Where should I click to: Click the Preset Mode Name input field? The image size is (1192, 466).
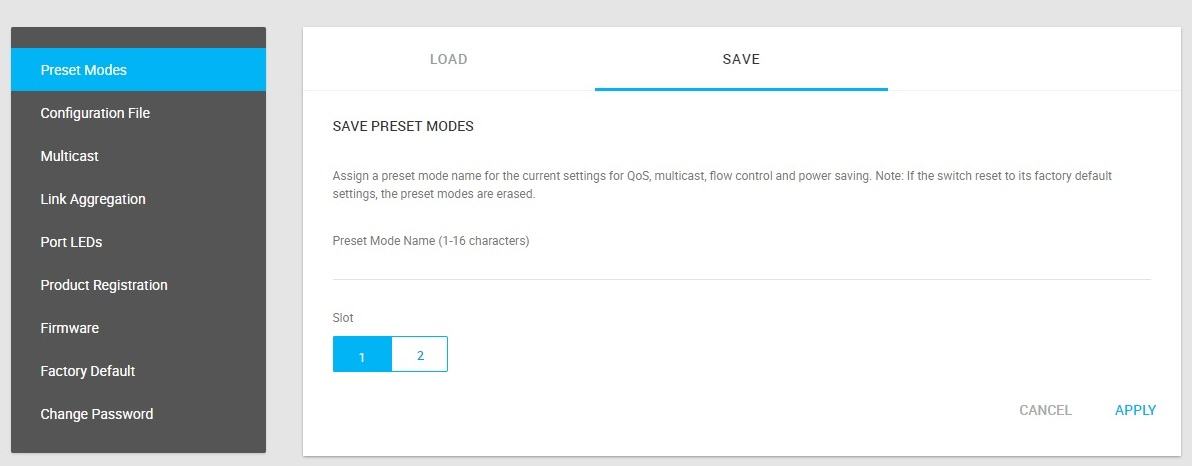pyautogui.click(x=741, y=266)
